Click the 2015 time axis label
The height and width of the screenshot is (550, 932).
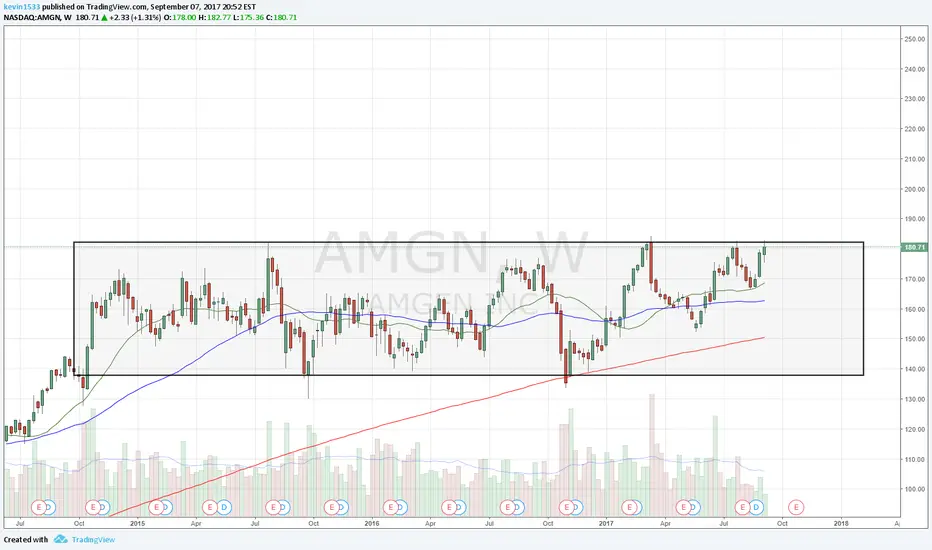[137, 524]
